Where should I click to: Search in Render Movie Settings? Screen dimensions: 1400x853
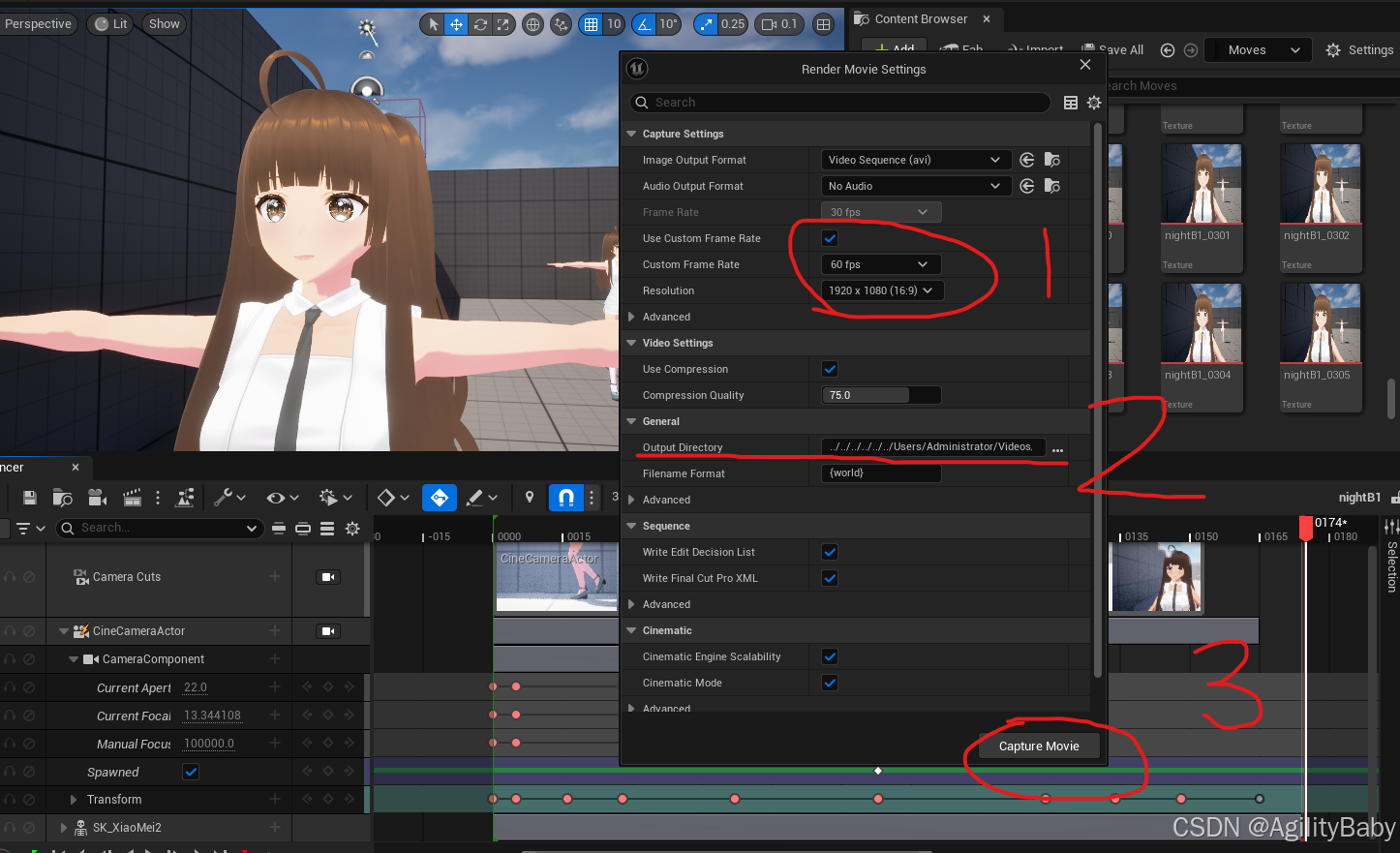839,103
